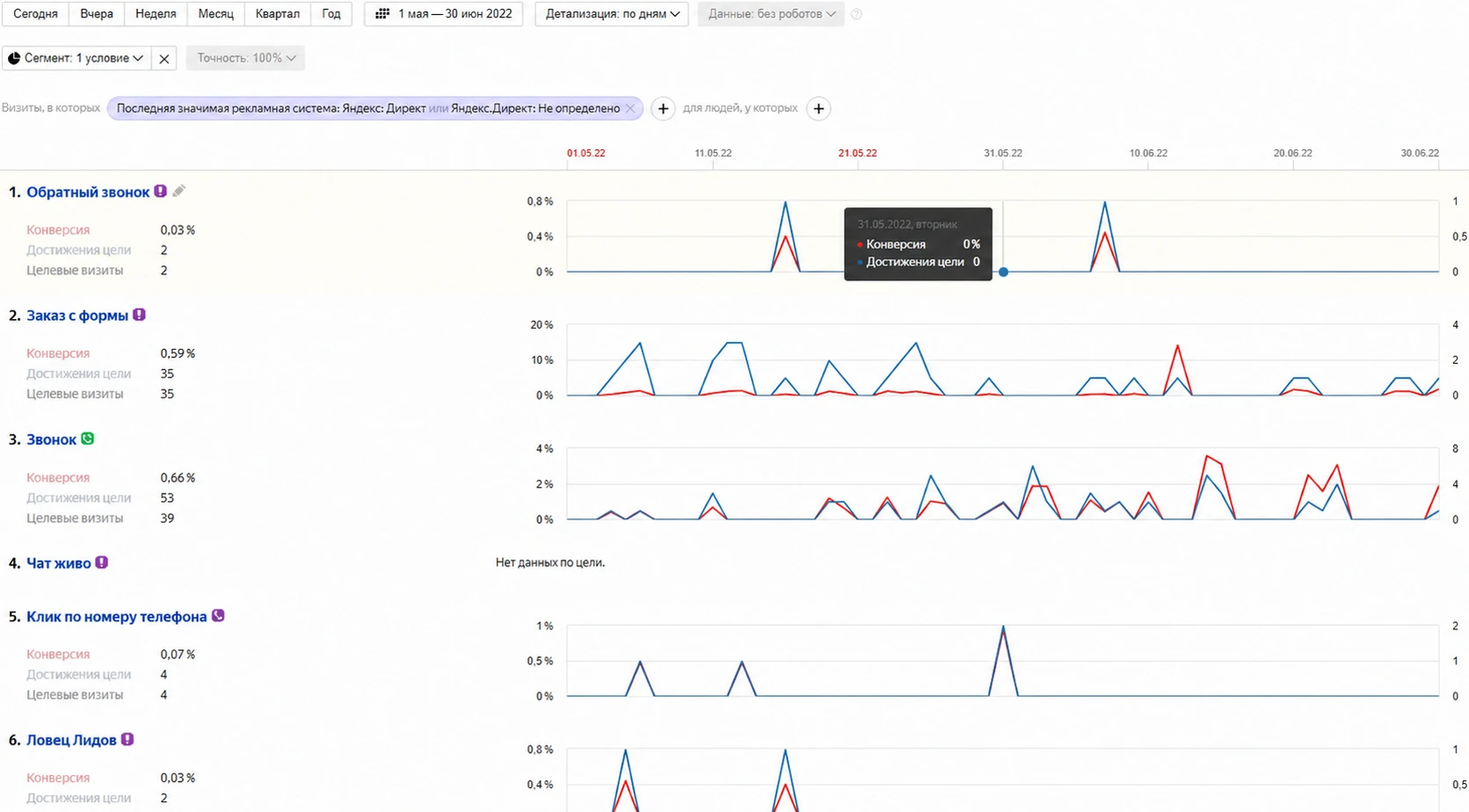Edit Обратный звонок goal with pencil icon
The height and width of the screenshot is (812, 1469).
click(x=178, y=191)
